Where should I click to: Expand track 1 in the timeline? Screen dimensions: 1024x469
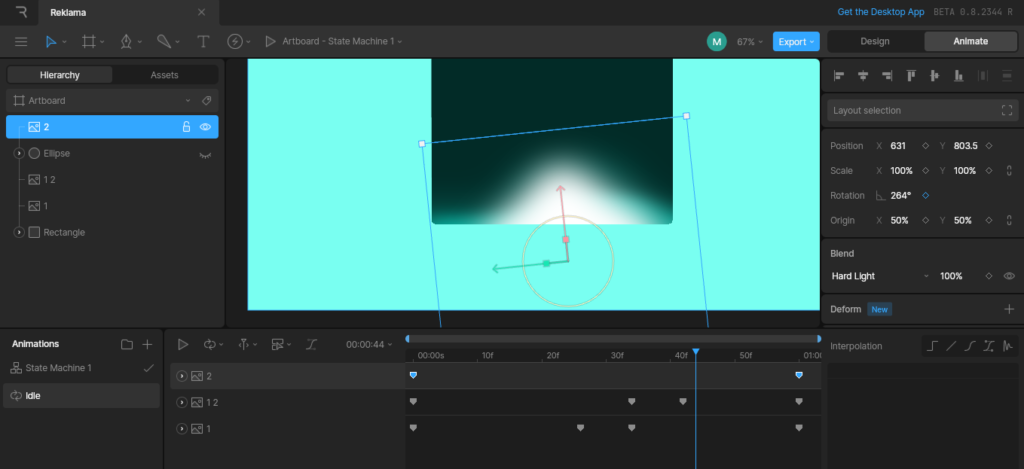182,429
